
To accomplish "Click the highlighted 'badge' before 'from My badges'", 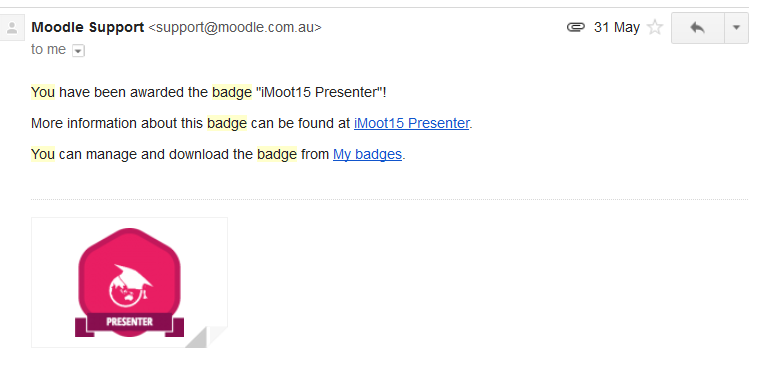I will point(277,155).
